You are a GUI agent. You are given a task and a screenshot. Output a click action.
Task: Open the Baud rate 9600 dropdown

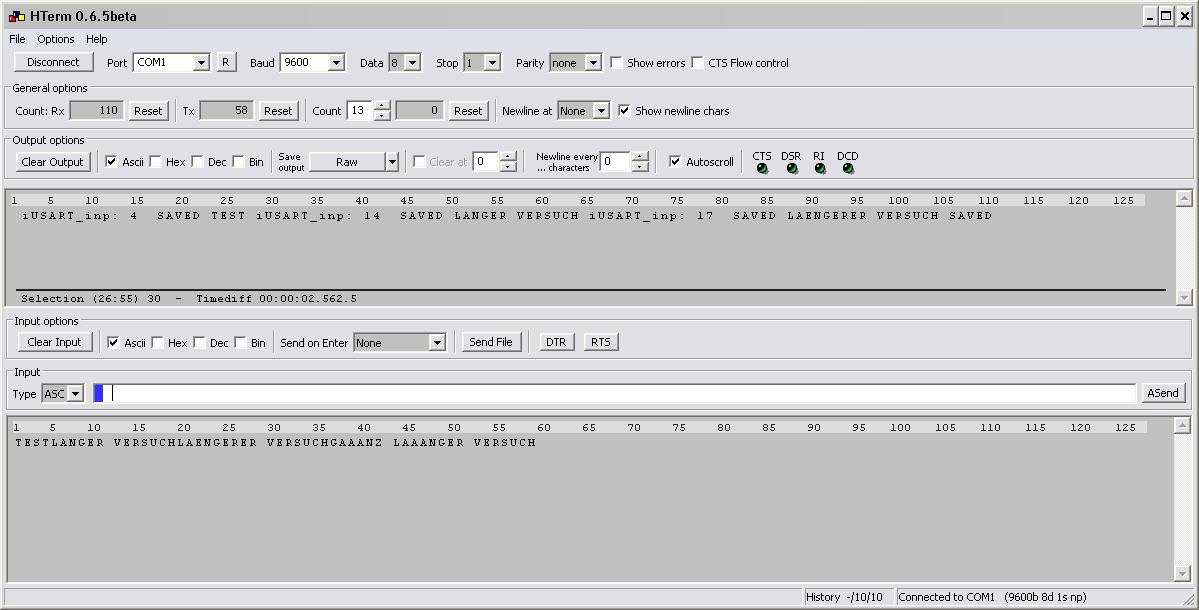(336, 63)
